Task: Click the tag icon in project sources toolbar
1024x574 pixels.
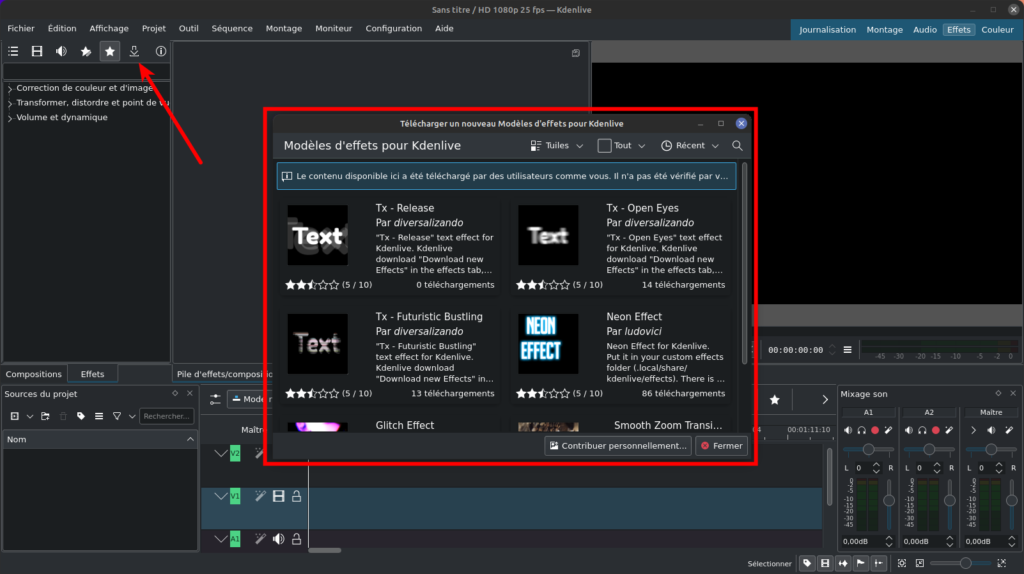Action: coord(81,416)
